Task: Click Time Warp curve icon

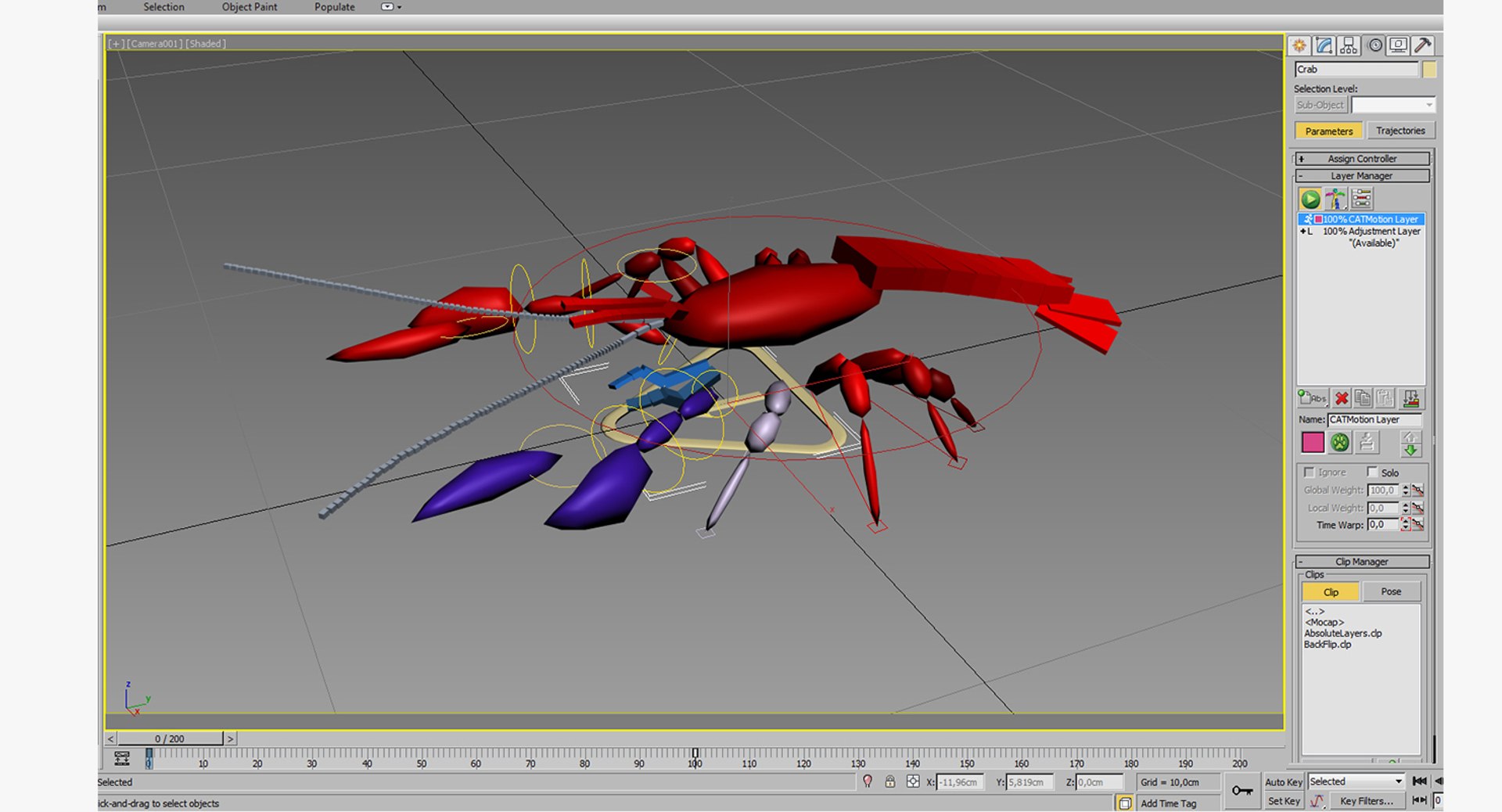Action: (1418, 525)
